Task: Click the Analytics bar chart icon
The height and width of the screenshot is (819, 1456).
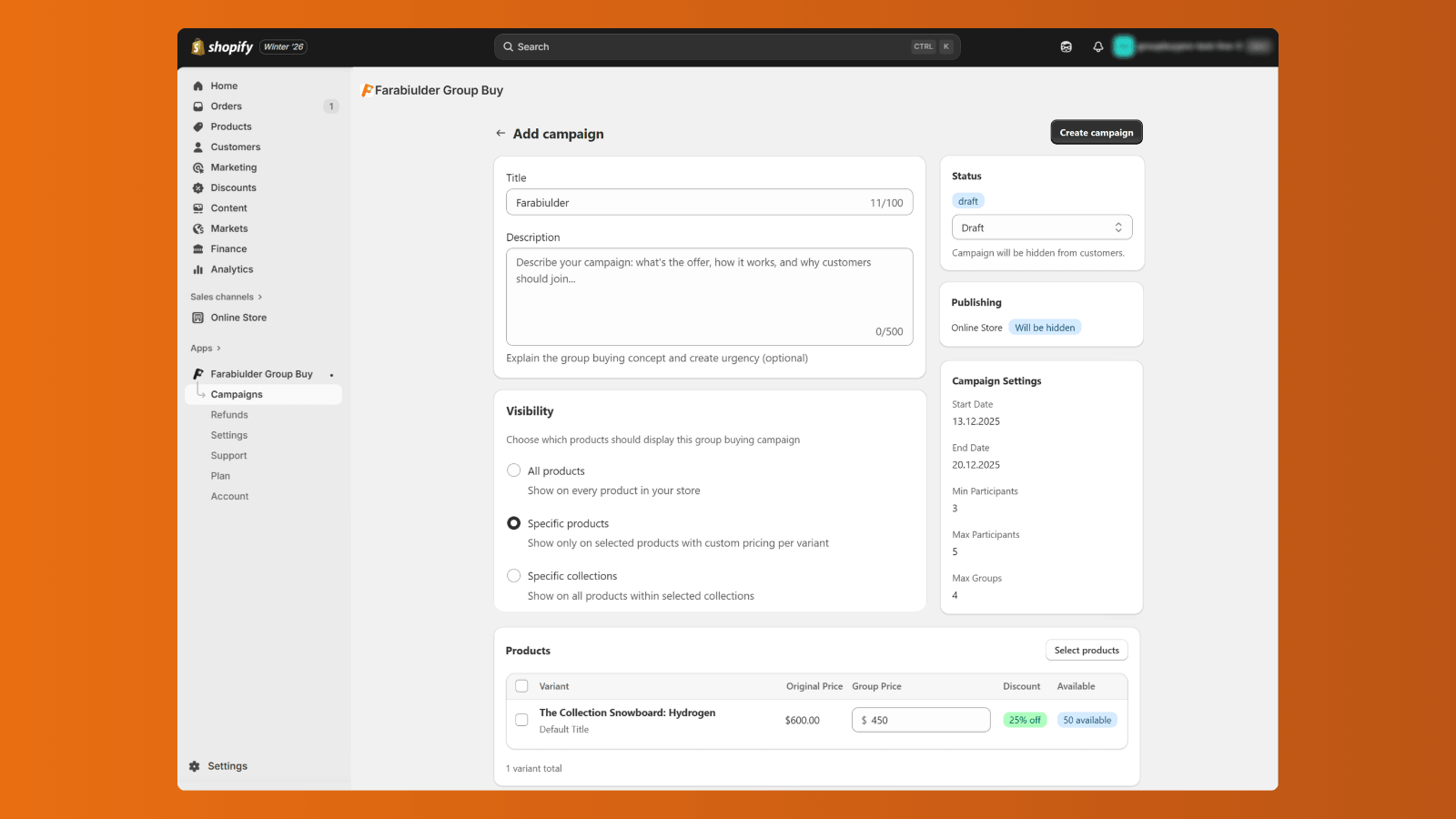Action: (198, 269)
